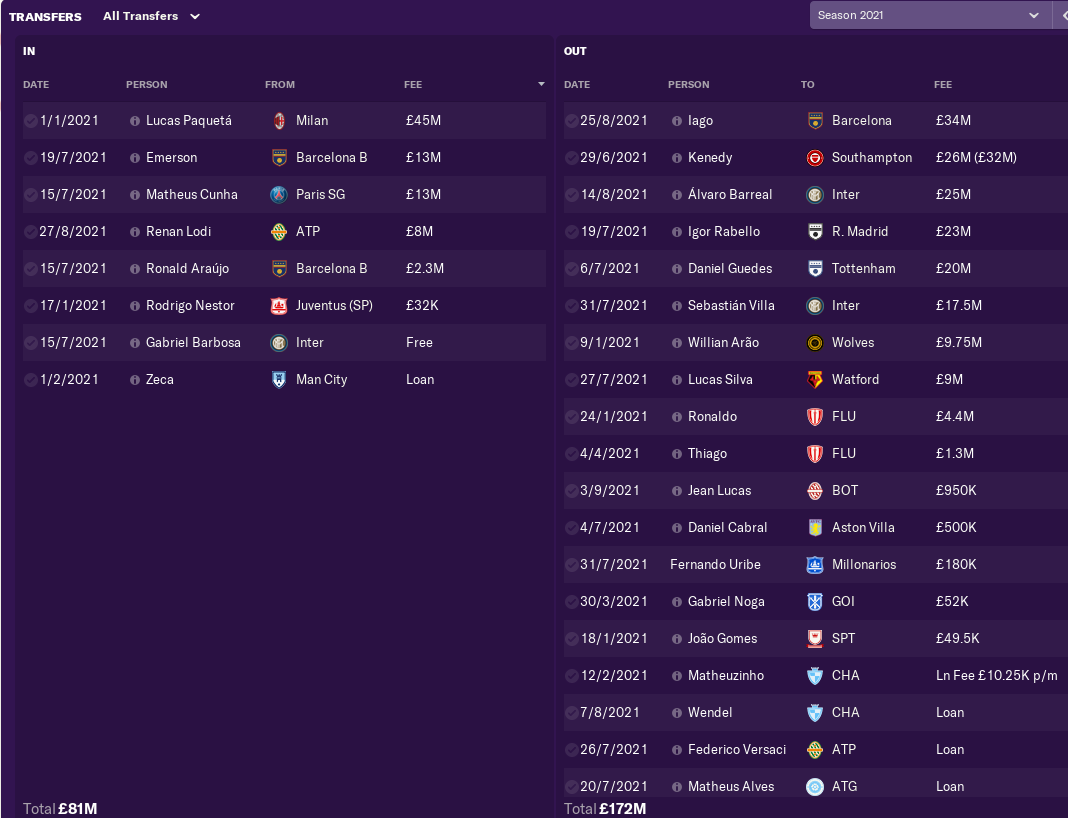Open the All Transfers filter dropdown

152,16
